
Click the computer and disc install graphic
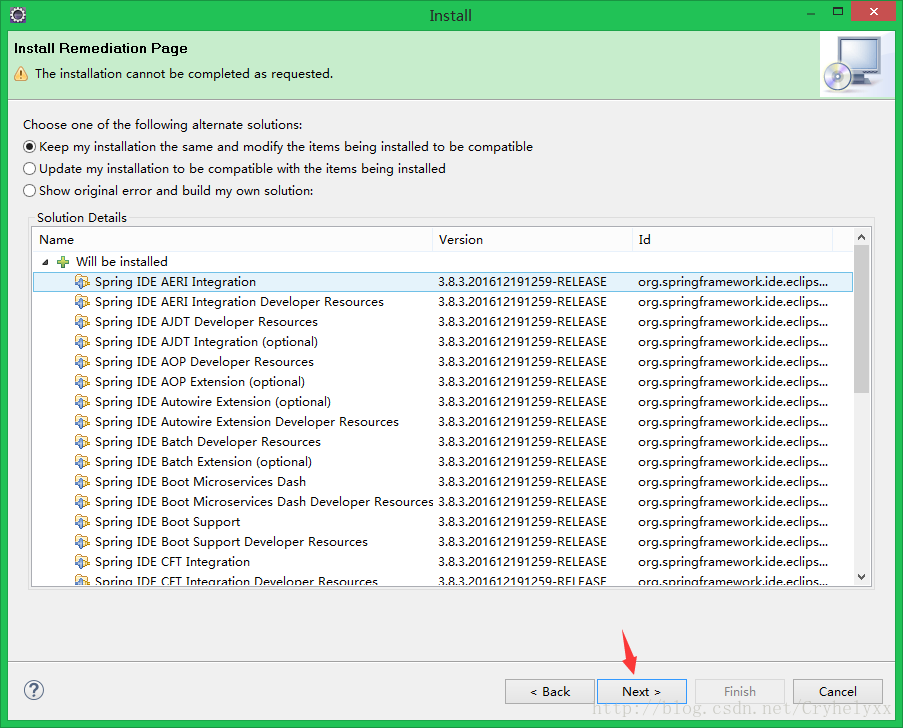tap(856, 64)
